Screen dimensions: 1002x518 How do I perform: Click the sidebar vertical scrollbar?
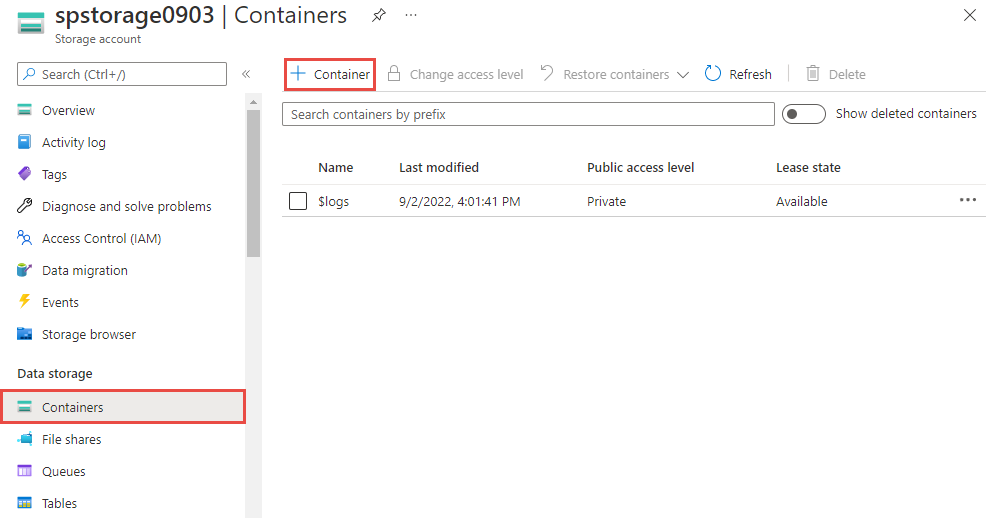coord(253,180)
